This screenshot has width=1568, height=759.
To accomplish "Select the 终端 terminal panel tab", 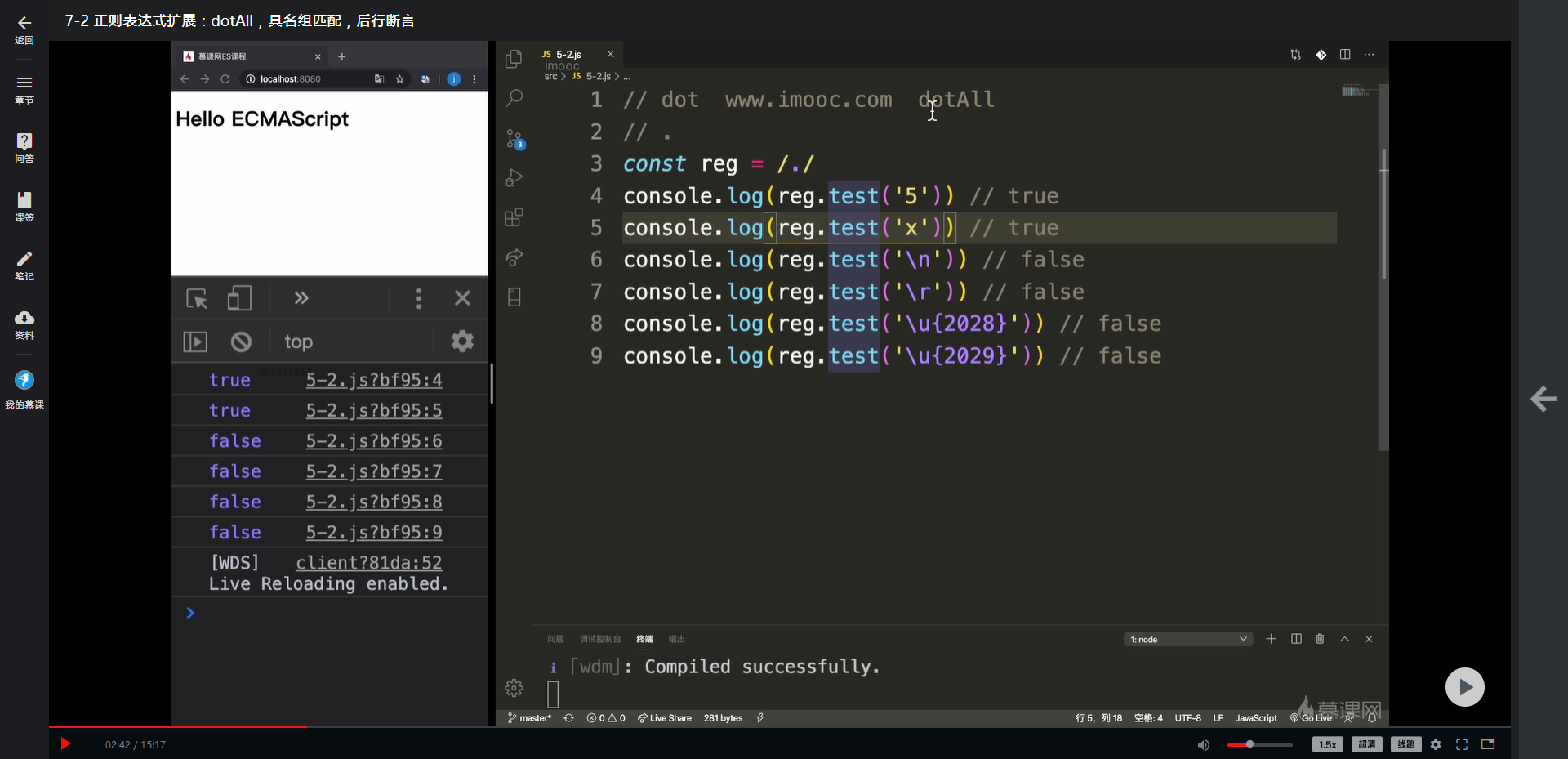I will tap(644, 639).
